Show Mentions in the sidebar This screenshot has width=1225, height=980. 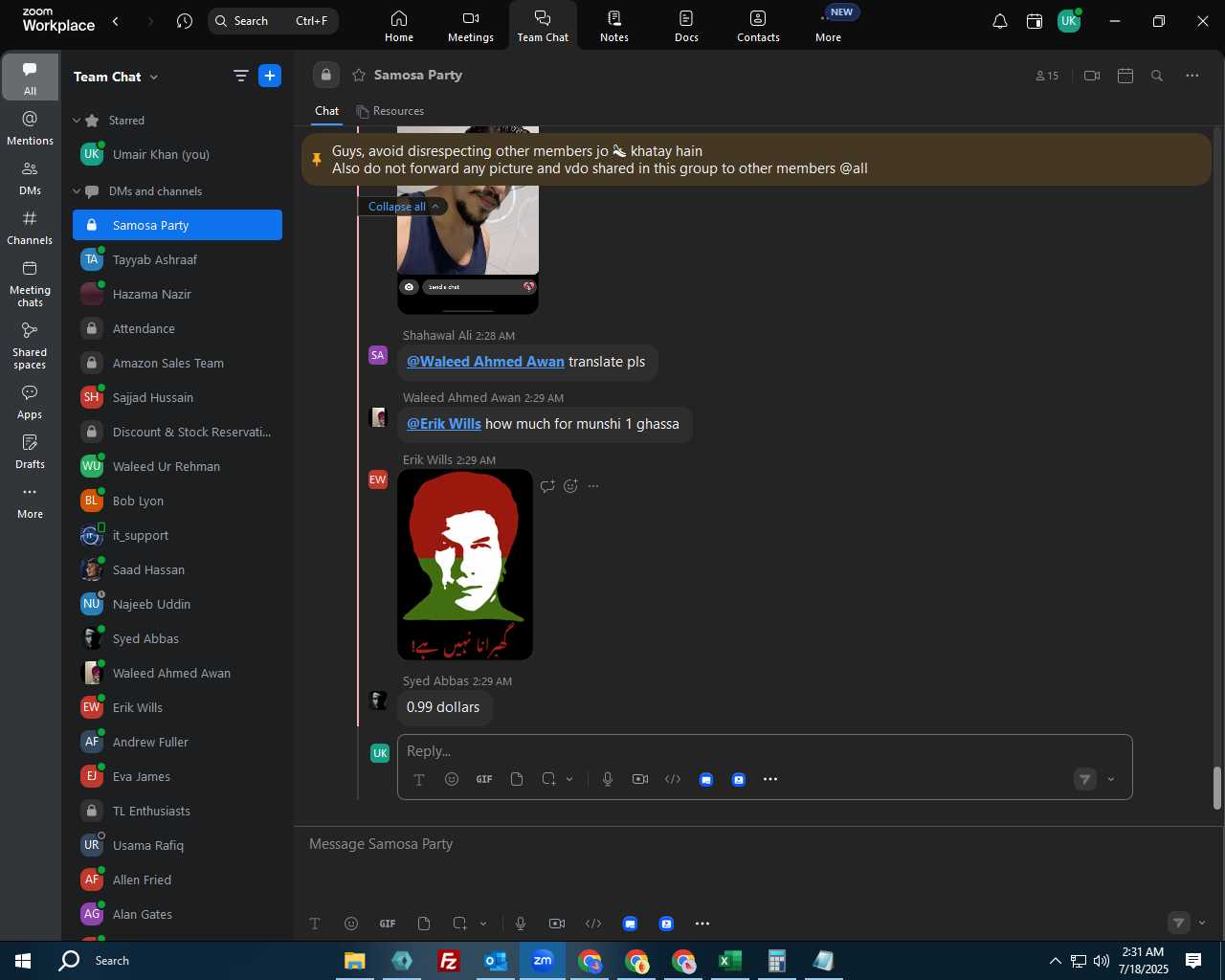(x=31, y=127)
